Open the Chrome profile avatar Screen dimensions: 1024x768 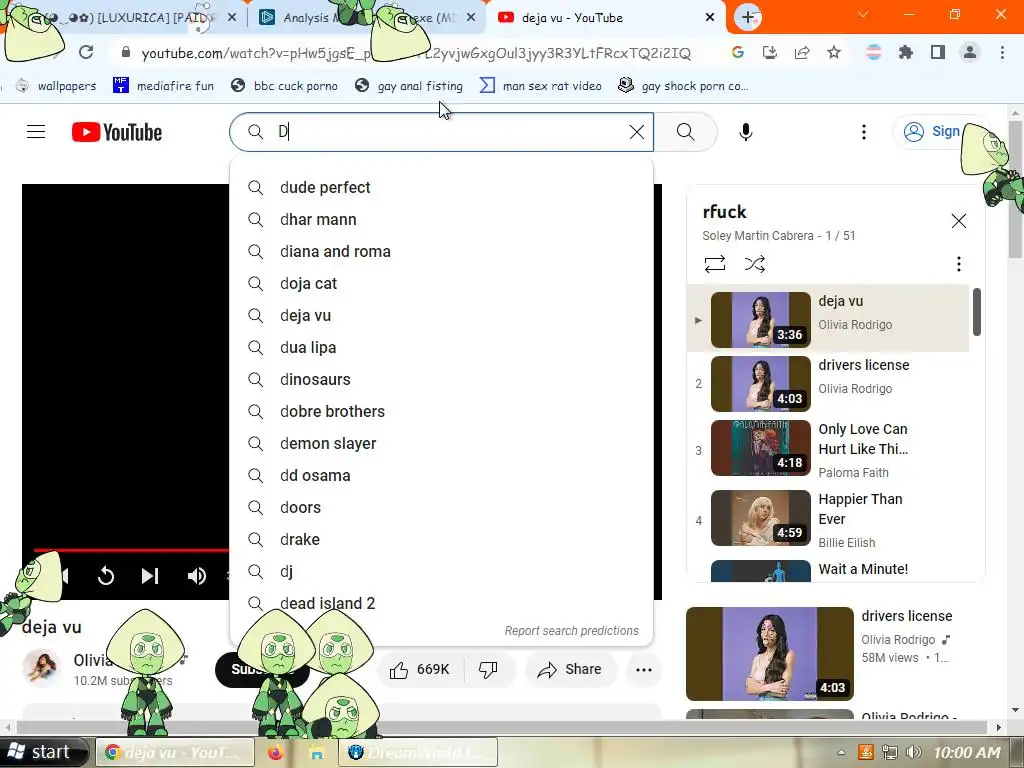[x=970, y=52]
